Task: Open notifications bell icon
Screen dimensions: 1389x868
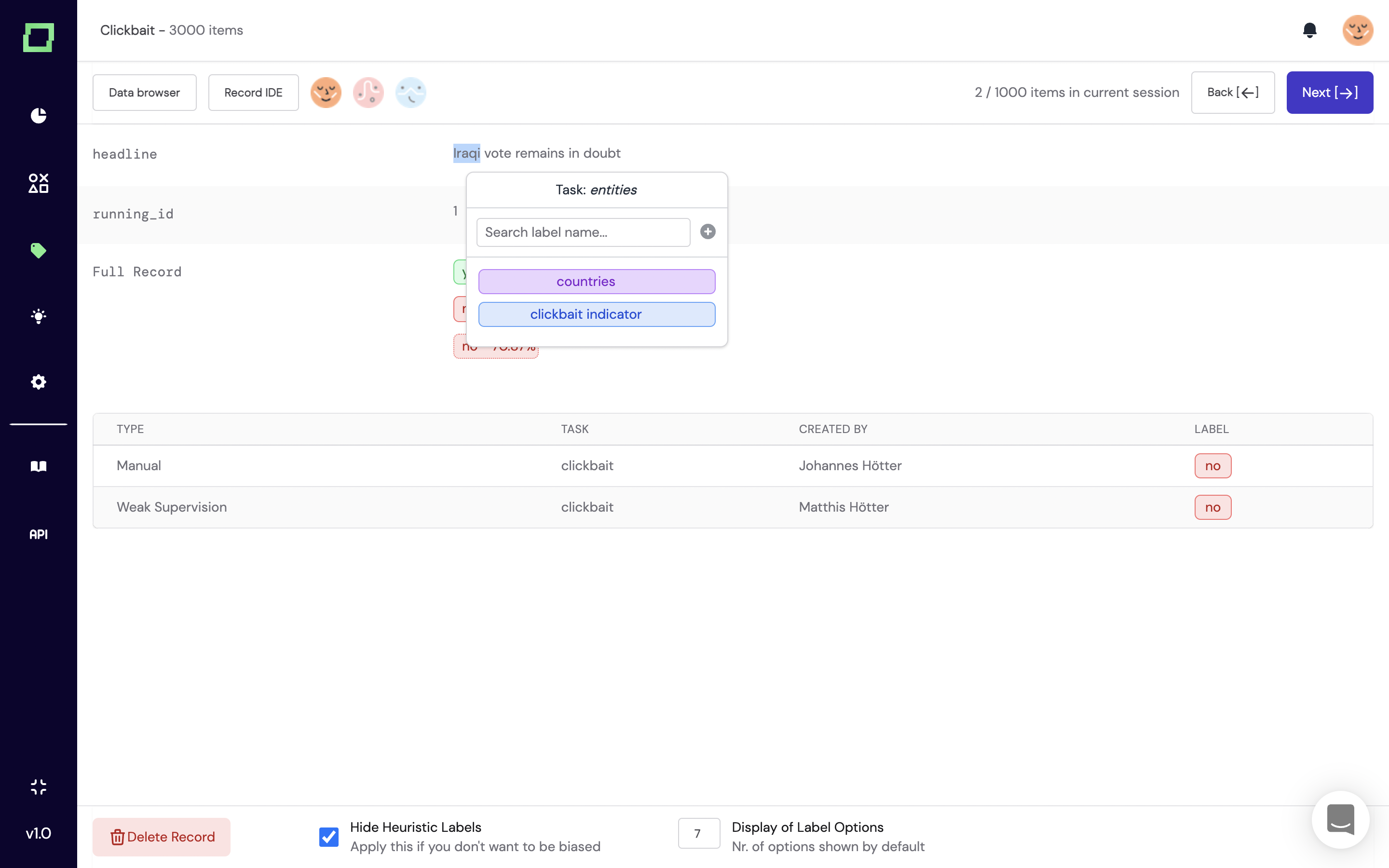Action: pyautogui.click(x=1309, y=30)
